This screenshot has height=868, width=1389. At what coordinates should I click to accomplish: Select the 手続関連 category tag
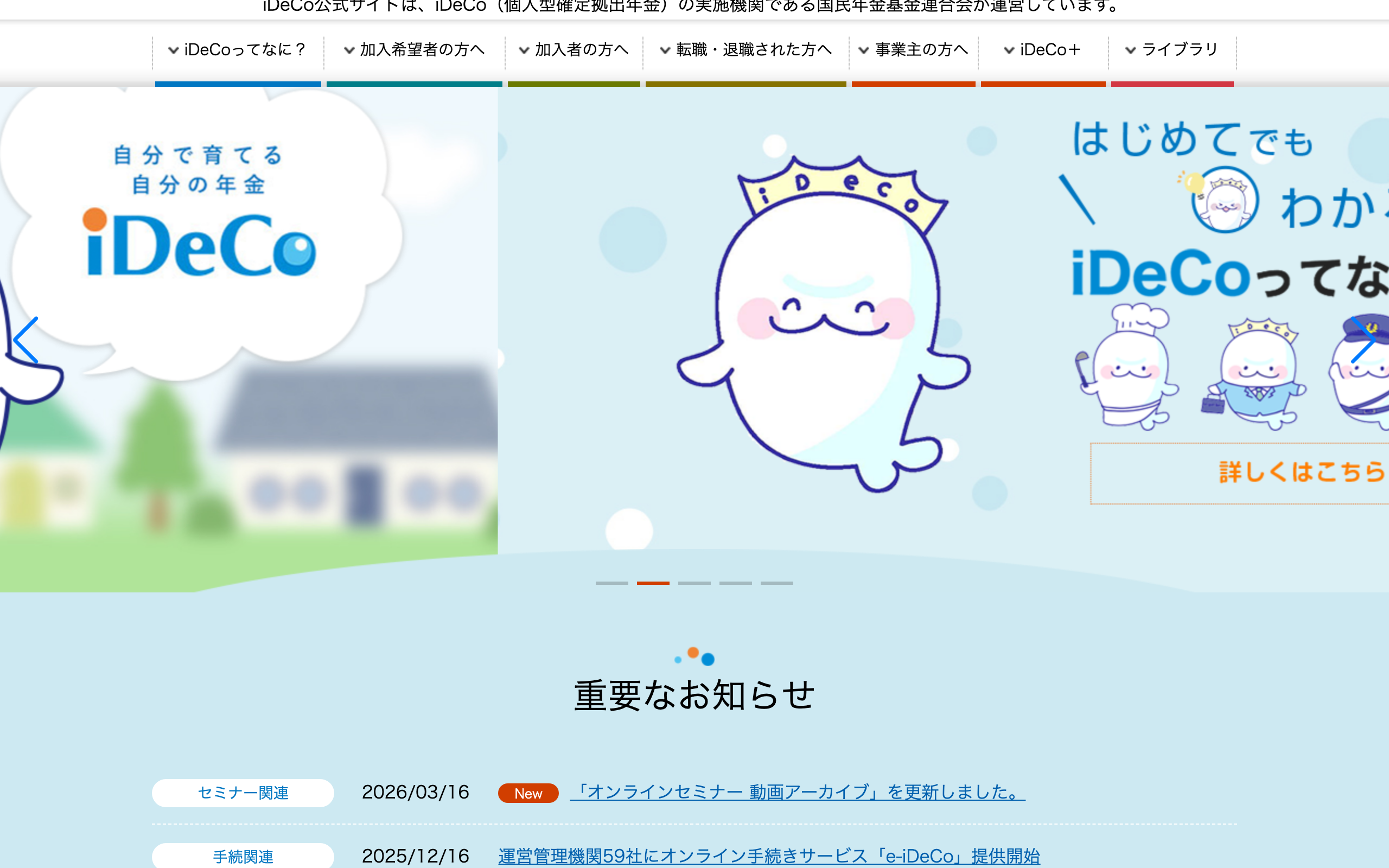(243, 856)
